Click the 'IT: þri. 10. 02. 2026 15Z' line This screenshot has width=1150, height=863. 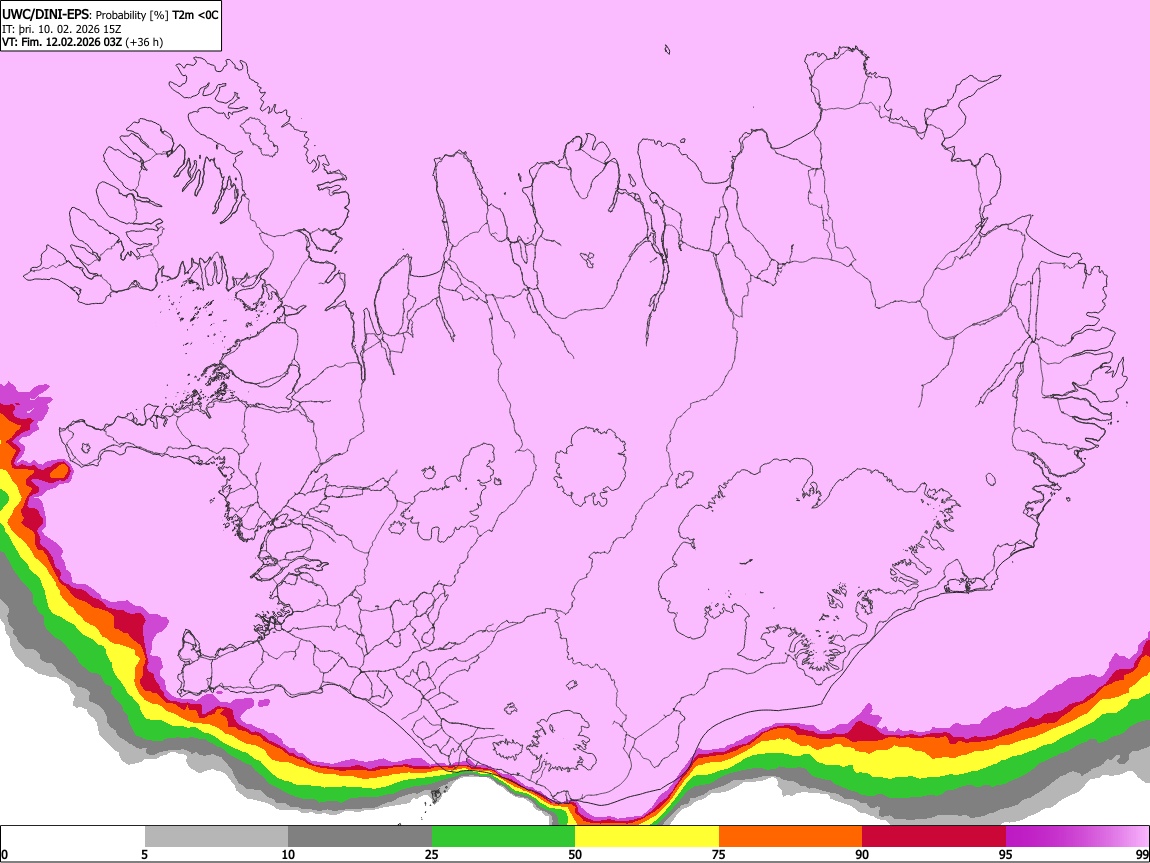62,29
